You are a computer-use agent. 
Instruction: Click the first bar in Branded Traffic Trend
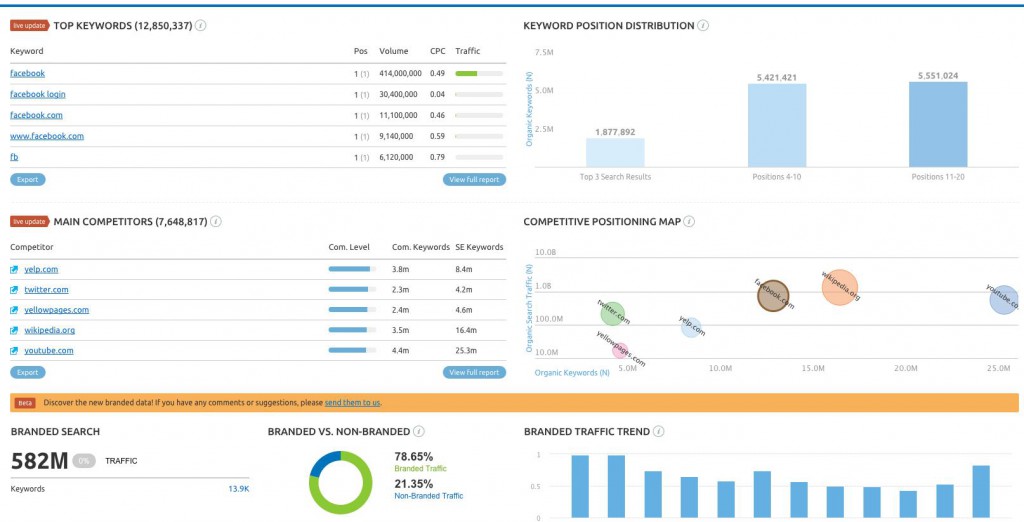tap(580, 487)
